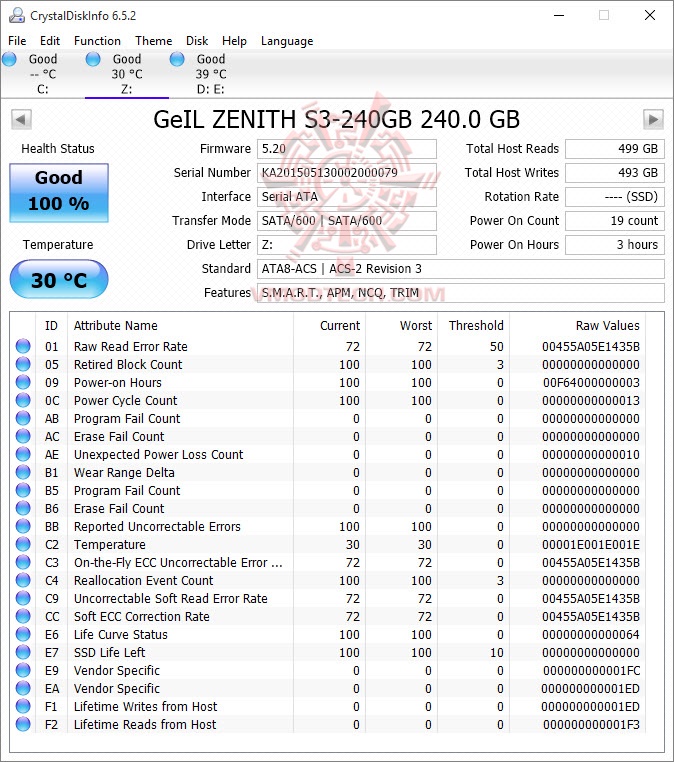
Task: Click the 30 °C temperature button
Action: tap(59, 279)
